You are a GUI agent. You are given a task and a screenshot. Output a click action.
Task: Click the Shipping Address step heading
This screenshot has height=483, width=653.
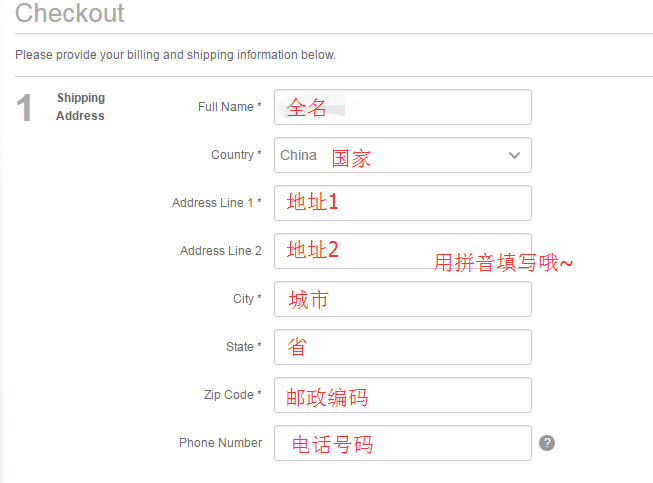(81, 107)
